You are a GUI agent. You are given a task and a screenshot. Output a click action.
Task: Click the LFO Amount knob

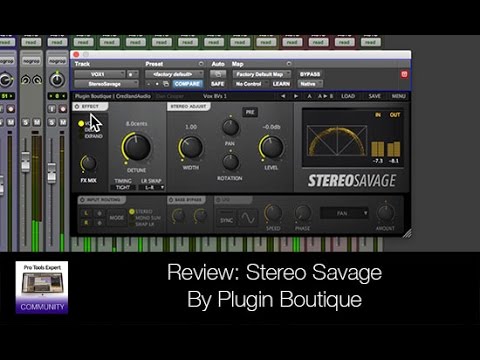[x=385, y=214]
